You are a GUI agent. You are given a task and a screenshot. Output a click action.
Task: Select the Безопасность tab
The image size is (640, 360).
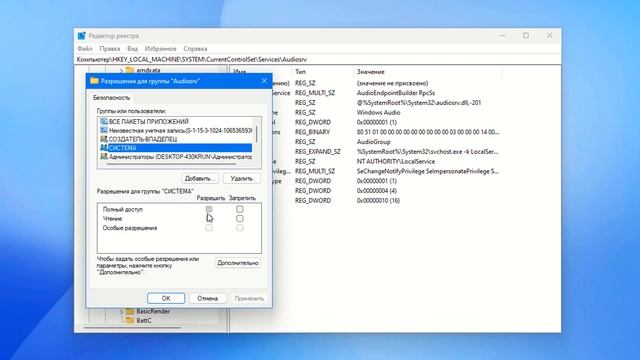111,98
